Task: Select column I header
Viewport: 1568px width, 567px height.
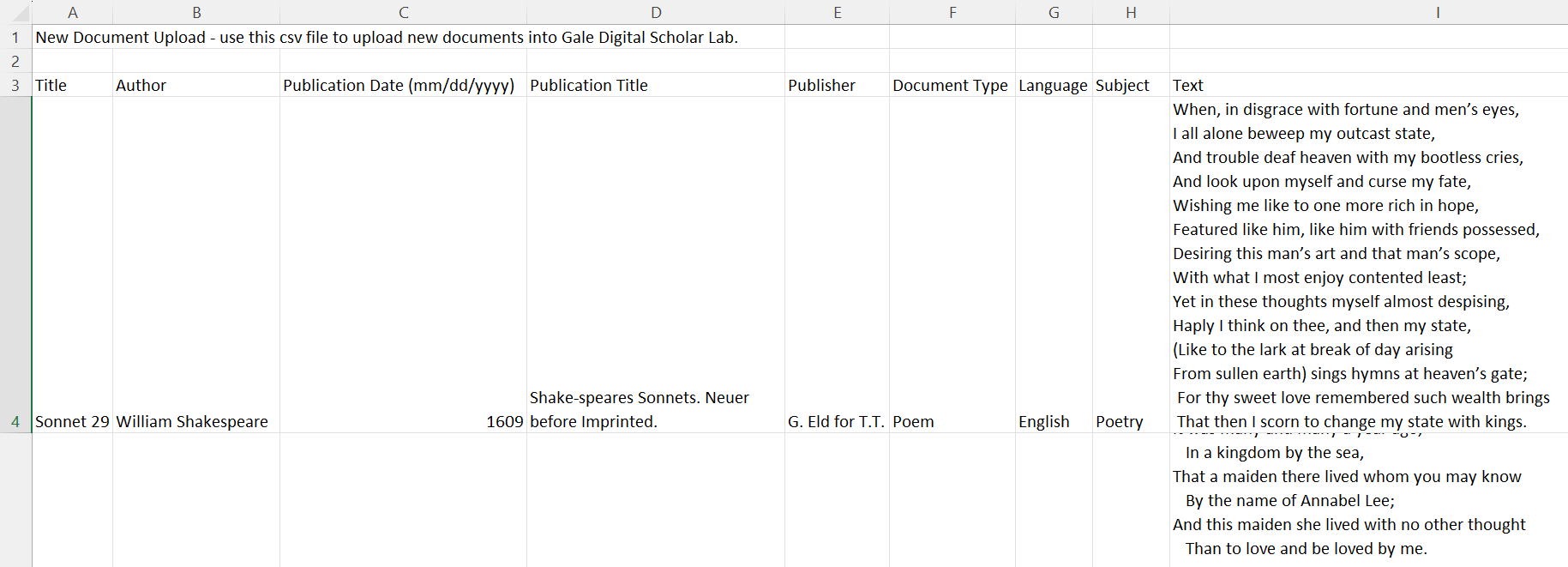Action: [x=1368, y=12]
